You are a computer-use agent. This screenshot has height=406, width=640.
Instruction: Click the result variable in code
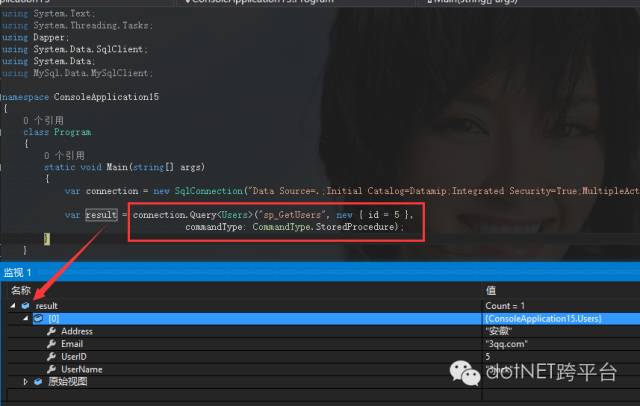pyautogui.click(x=101, y=215)
